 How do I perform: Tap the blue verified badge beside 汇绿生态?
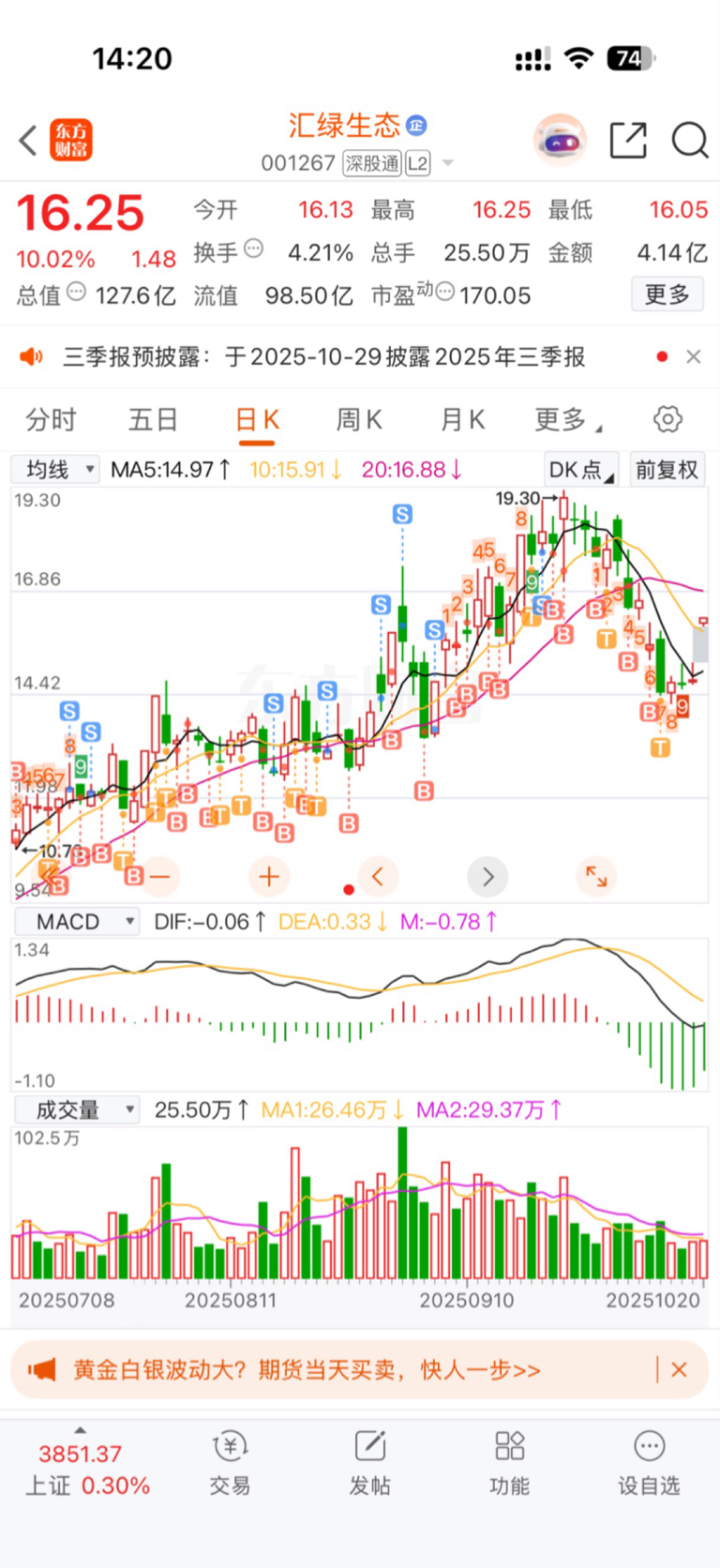point(416,125)
